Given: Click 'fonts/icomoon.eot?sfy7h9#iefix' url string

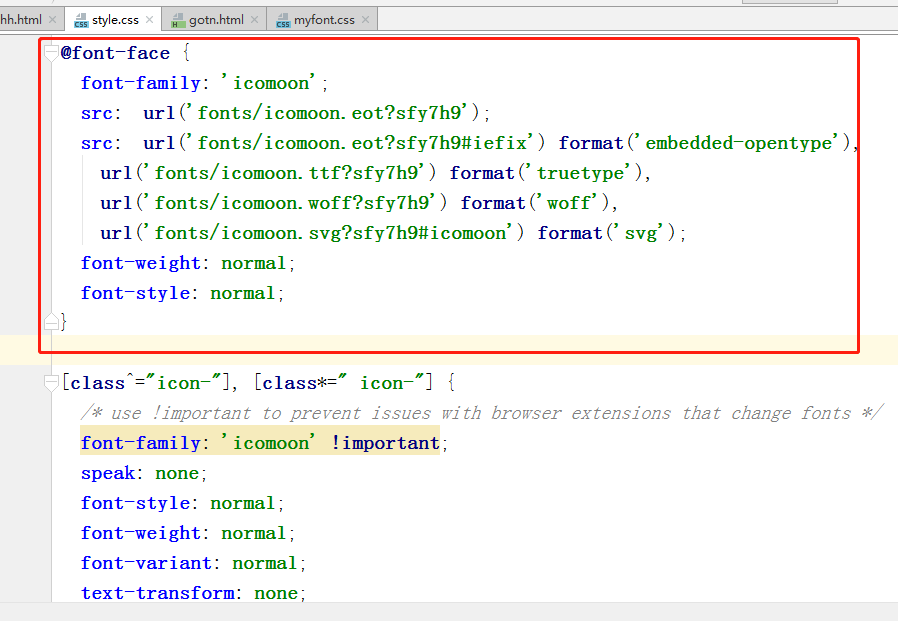Looking at the screenshot, I should click(x=363, y=143).
